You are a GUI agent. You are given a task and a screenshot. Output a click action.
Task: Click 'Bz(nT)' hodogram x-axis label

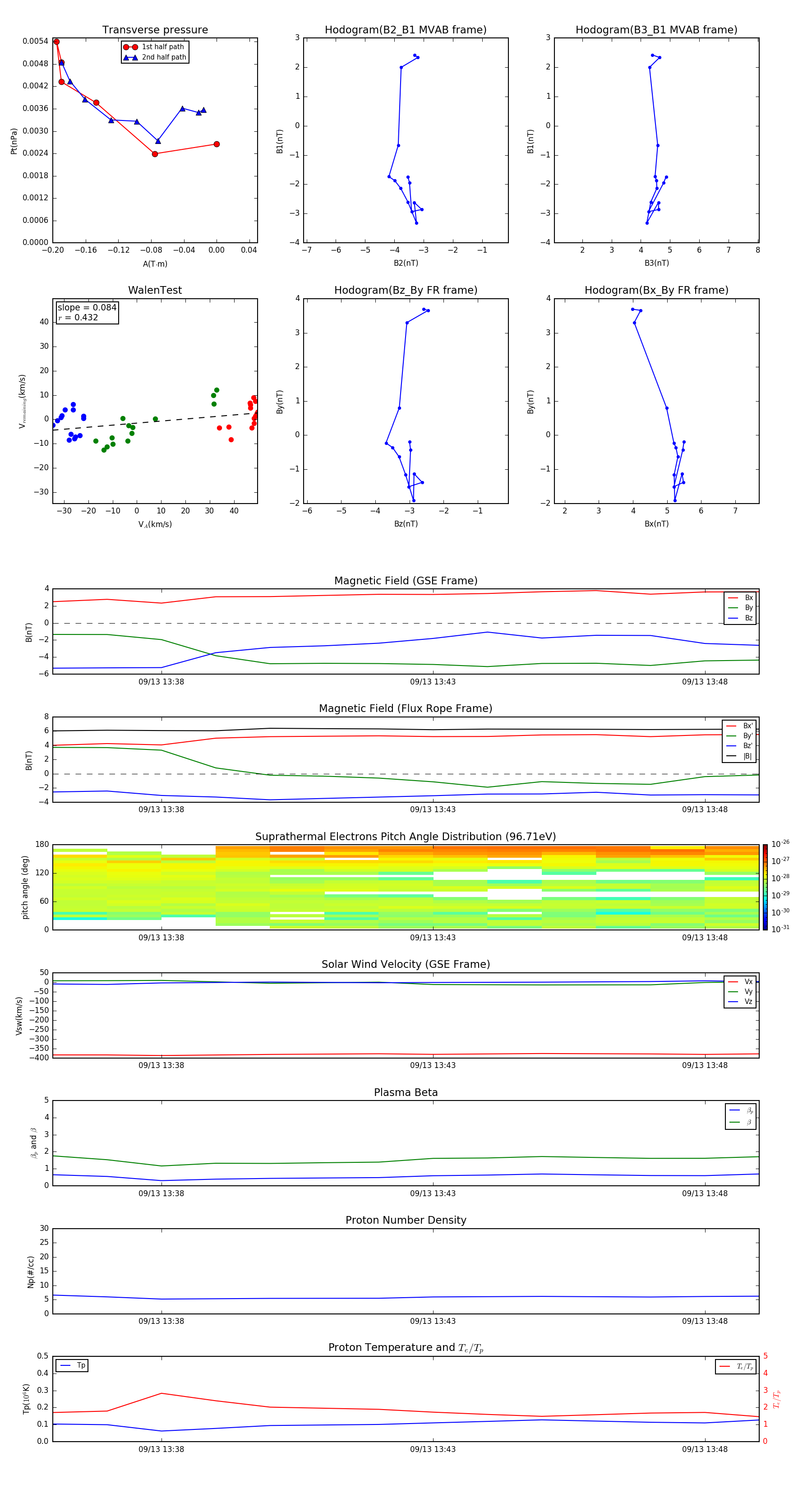pos(406,524)
